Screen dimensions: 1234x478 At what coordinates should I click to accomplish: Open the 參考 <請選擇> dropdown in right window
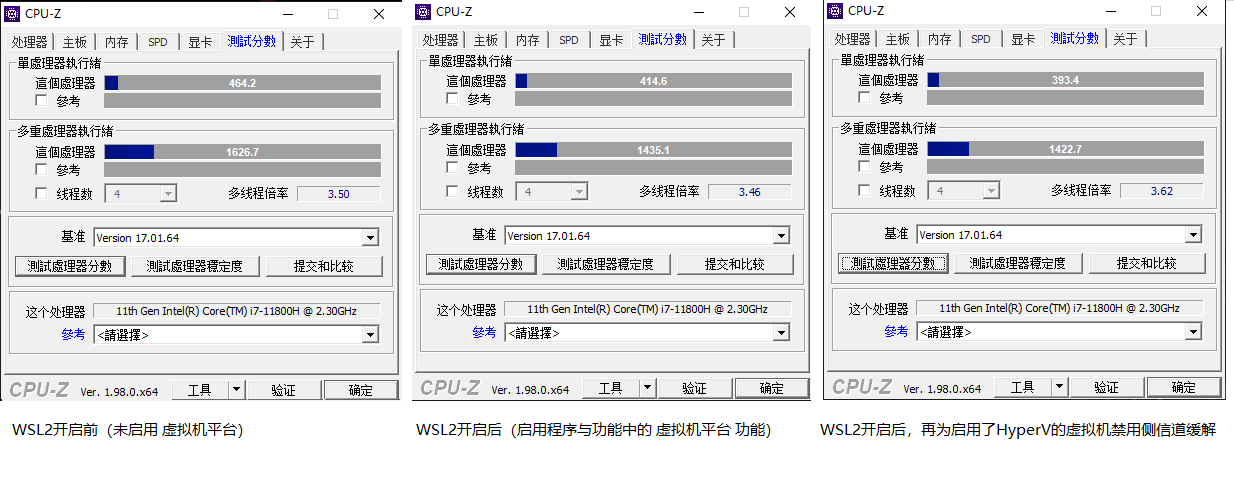tap(1193, 332)
